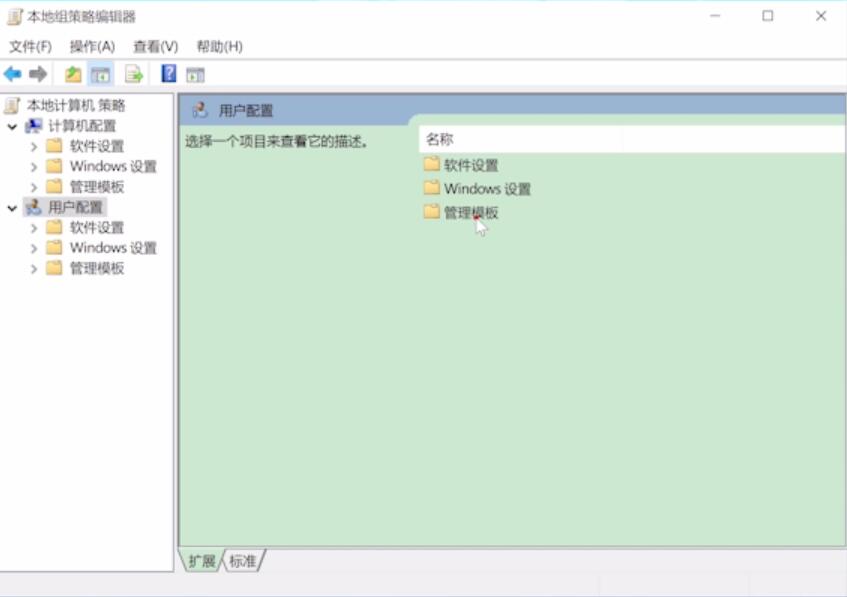Select 计算机配置 label in tree

click(82, 126)
